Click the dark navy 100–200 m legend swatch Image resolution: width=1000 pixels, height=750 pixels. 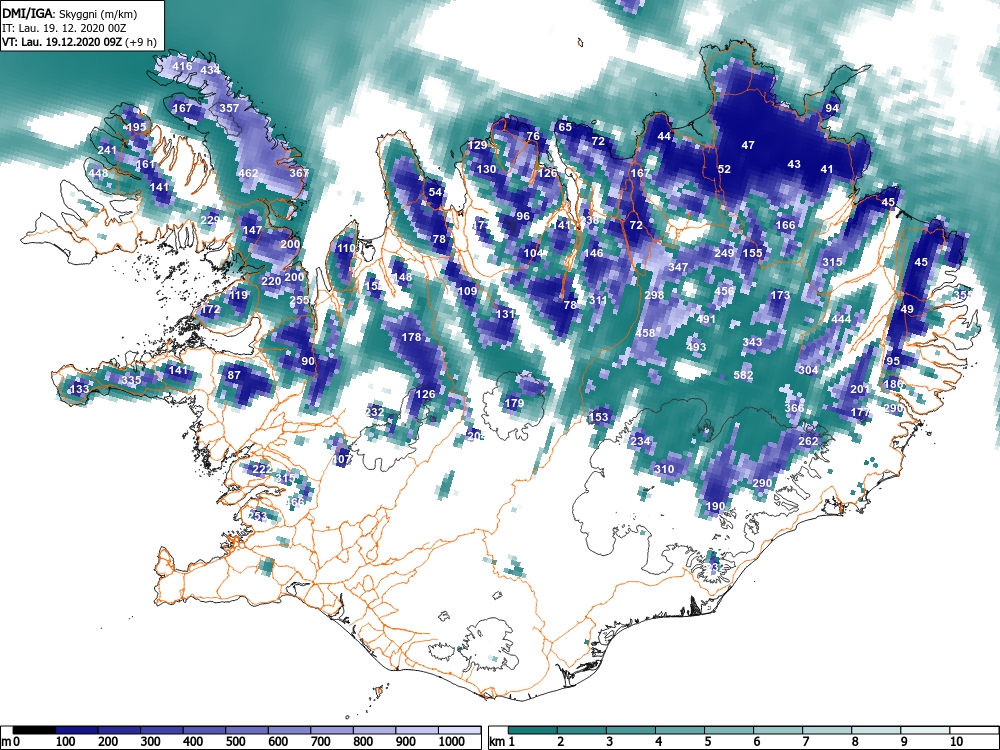coord(77,730)
